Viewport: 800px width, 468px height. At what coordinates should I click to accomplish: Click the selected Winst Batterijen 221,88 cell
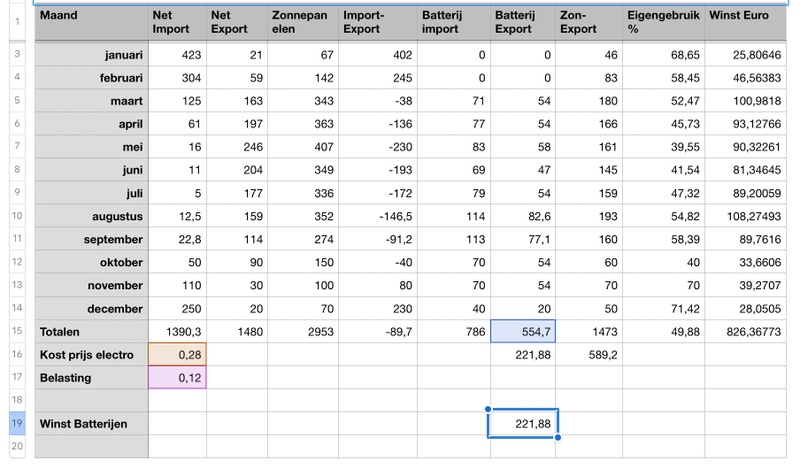point(521,424)
